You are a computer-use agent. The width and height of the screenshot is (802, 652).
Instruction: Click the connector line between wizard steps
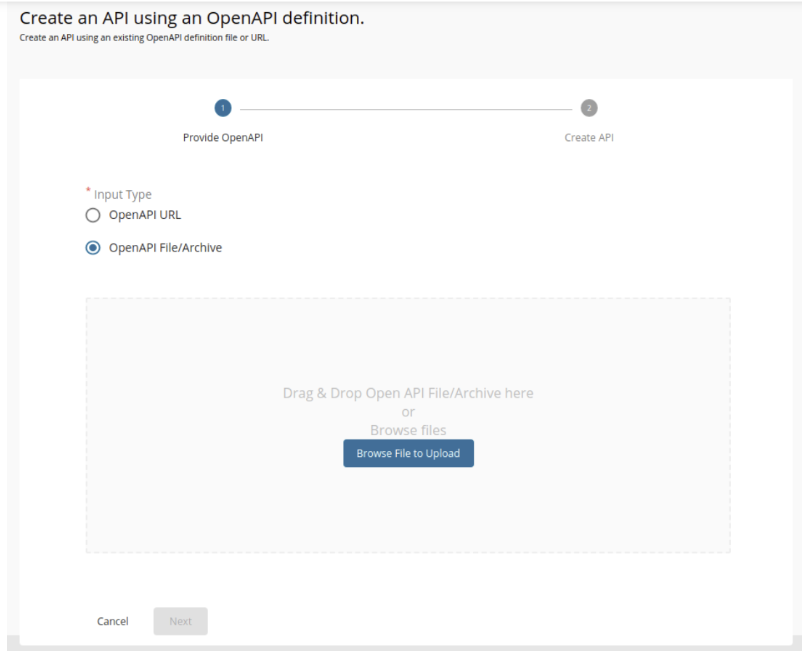tap(406, 109)
